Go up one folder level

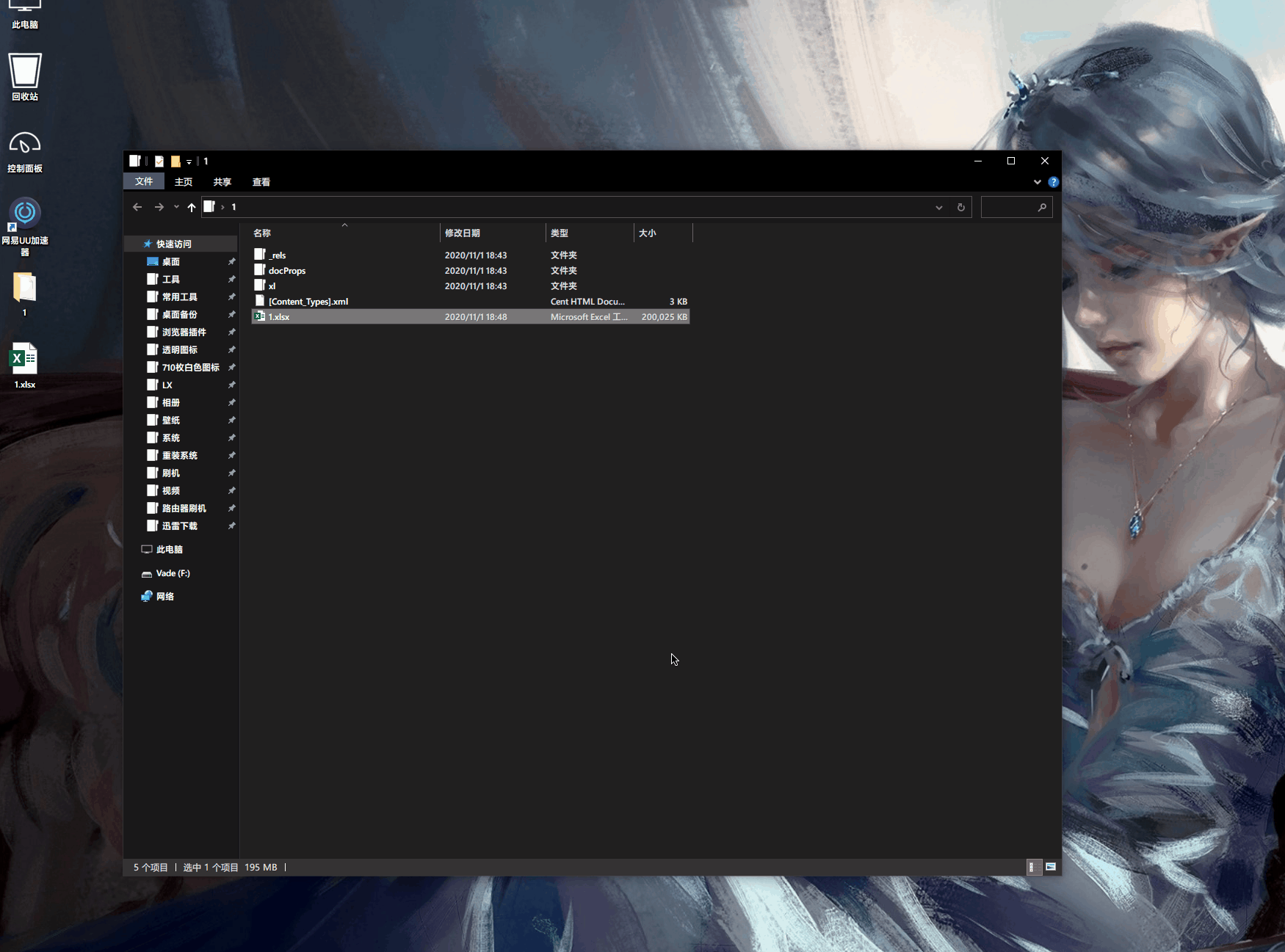point(192,207)
